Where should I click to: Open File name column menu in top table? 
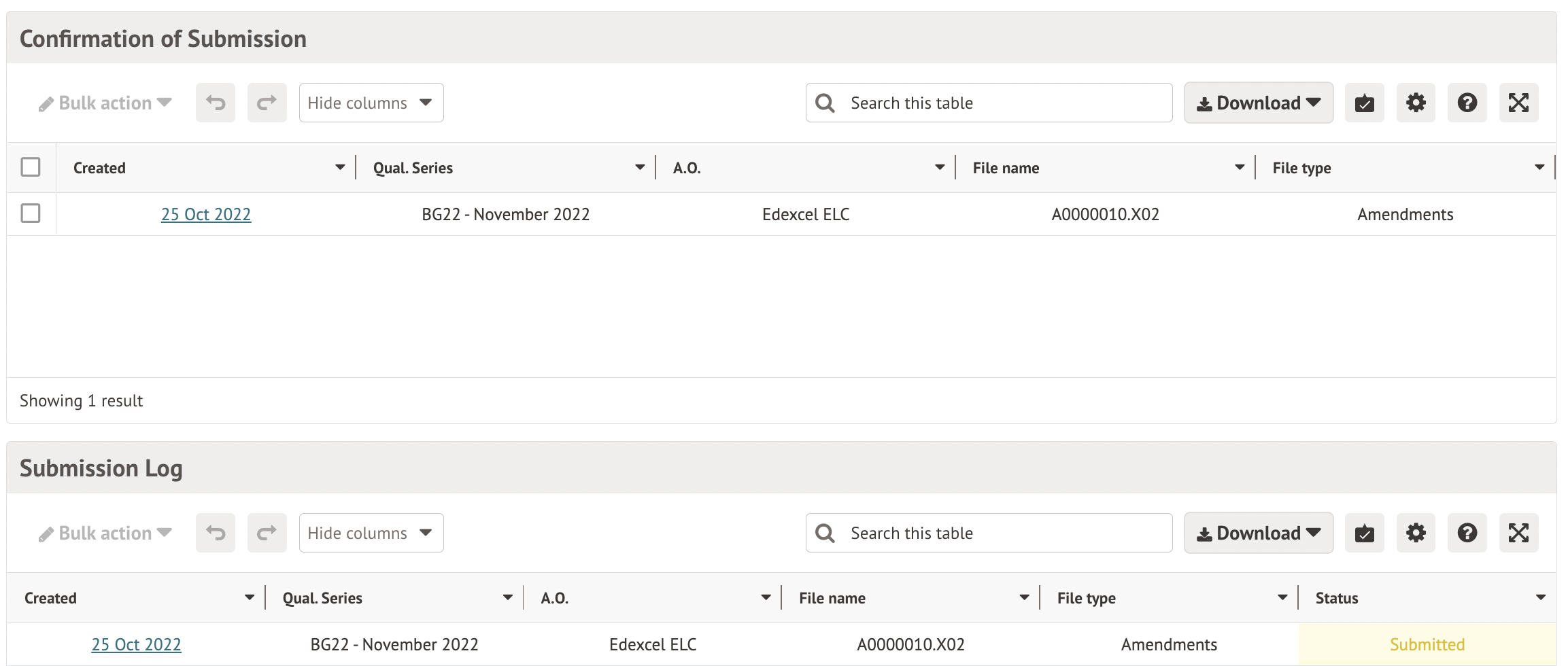tap(1239, 168)
